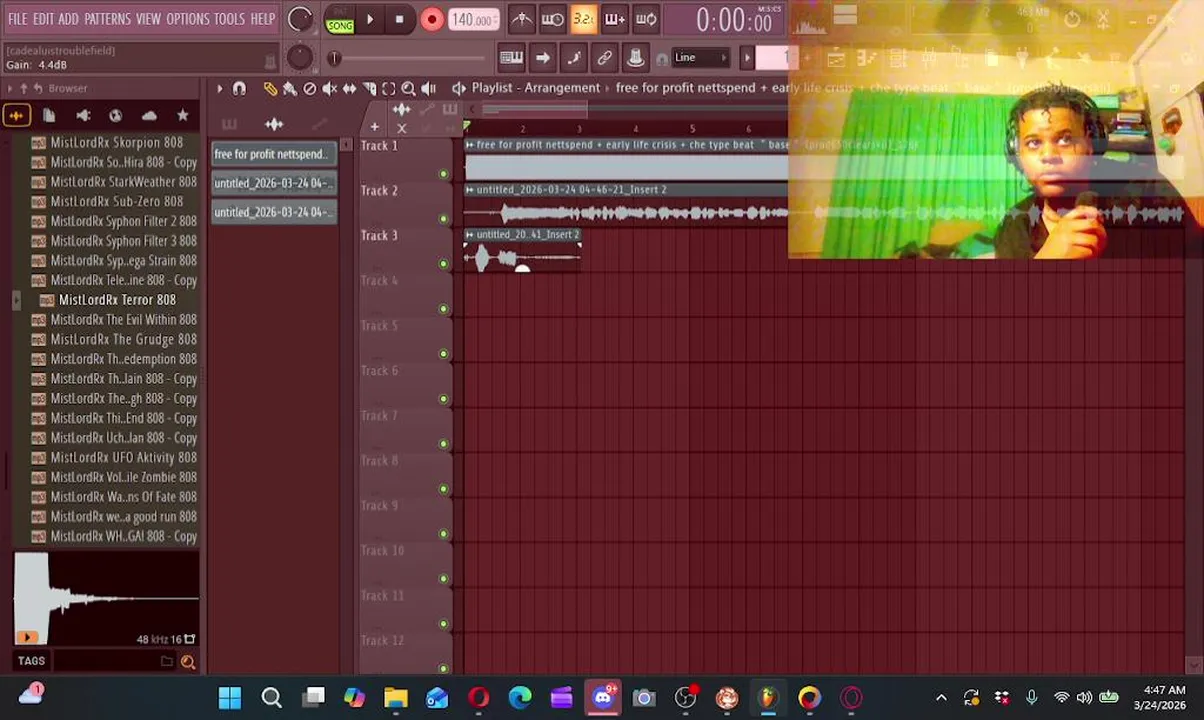This screenshot has width=1204, height=720.
Task: Activate the Zoom magnifier tool in playlist
Action: (x=408, y=89)
